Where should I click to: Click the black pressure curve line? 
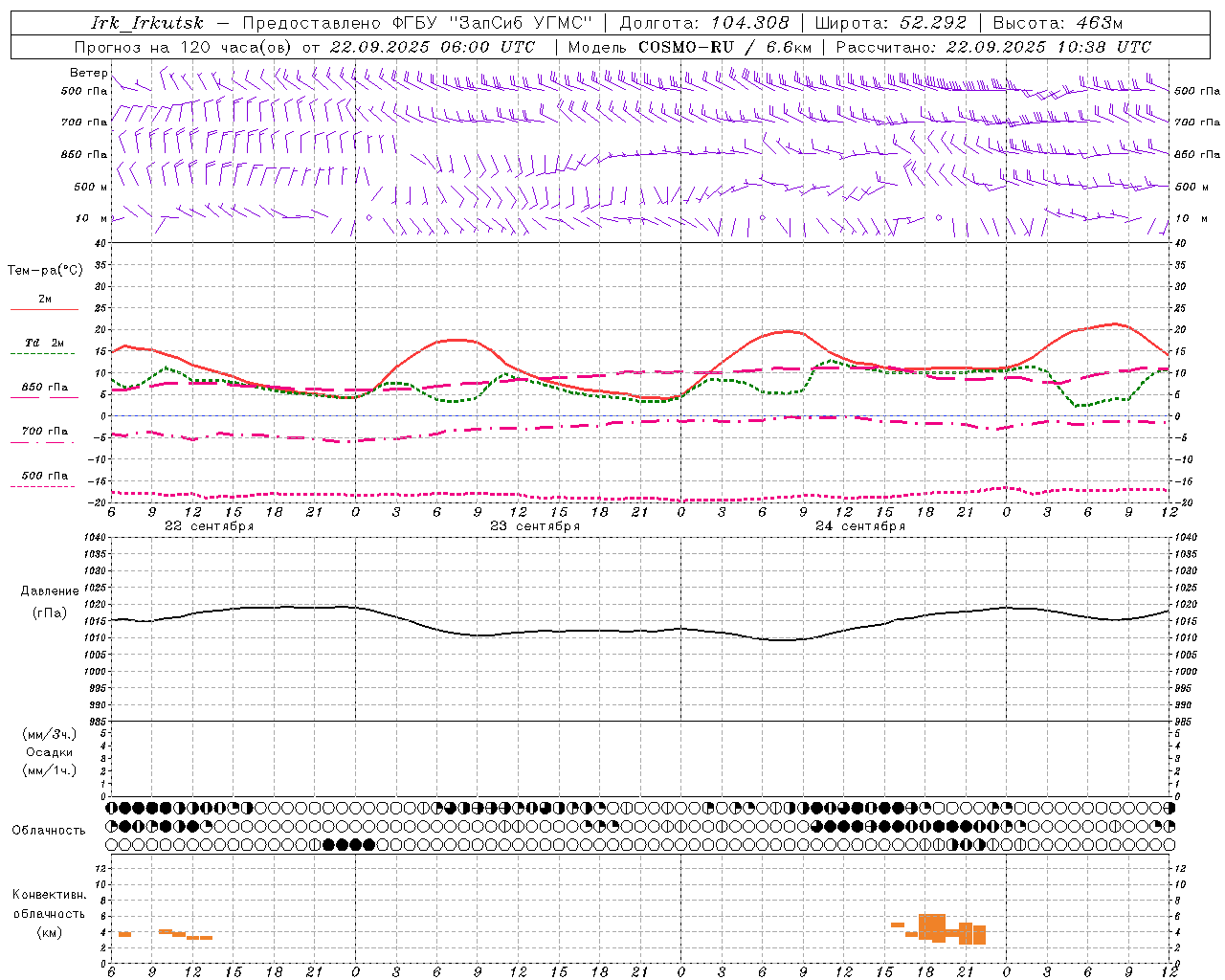[639, 631]
